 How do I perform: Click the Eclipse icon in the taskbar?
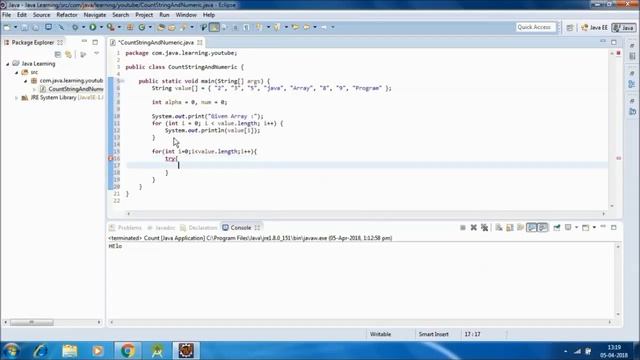pyautogui.click(x=186, y=351)
